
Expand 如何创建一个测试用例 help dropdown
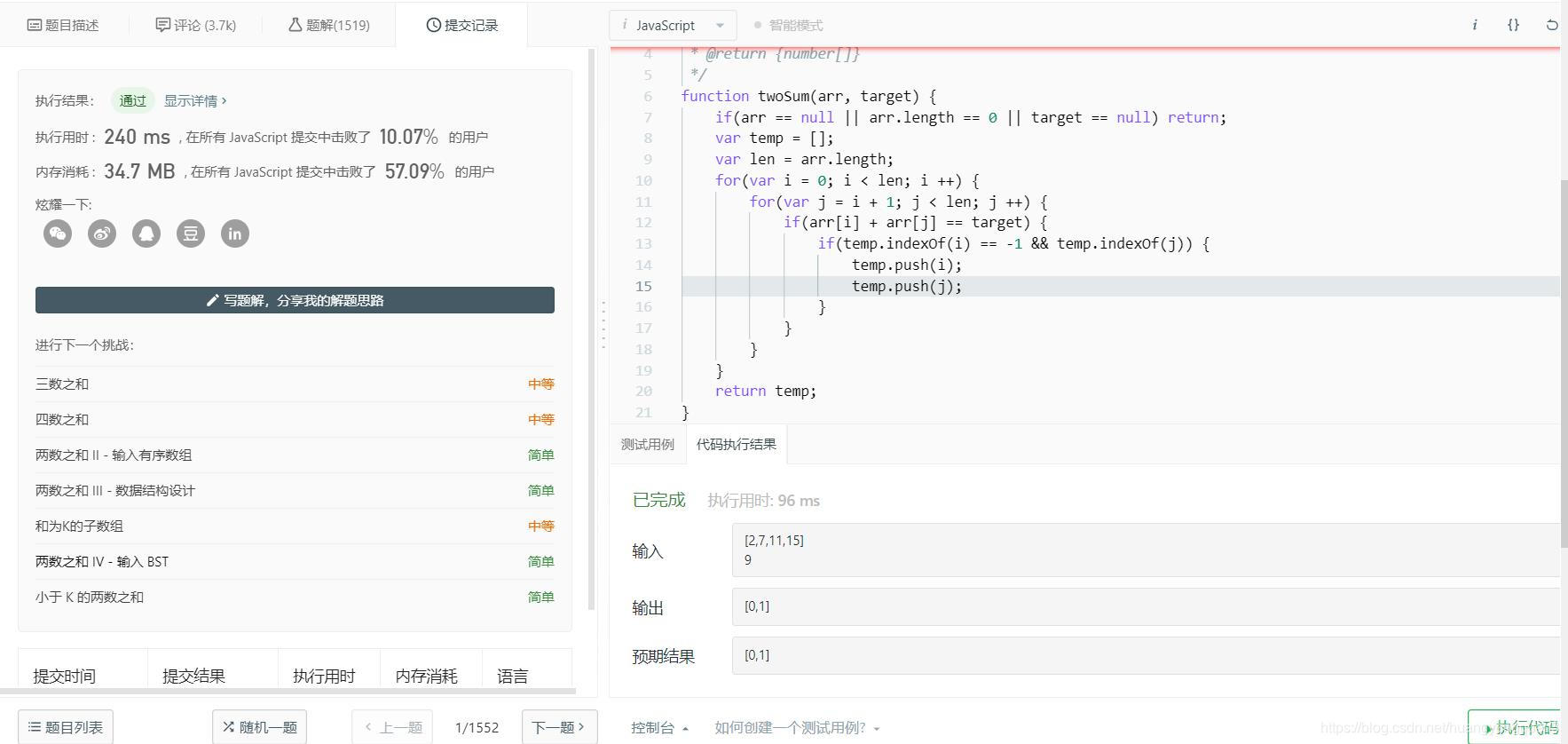click(x=797, y=727)
